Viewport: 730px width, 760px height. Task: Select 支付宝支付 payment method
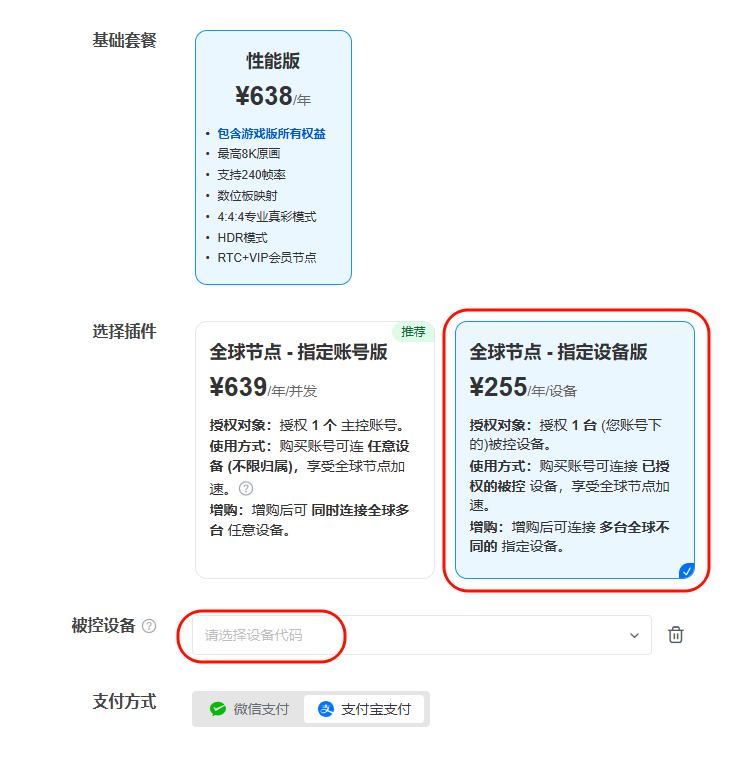click(364, 709)
